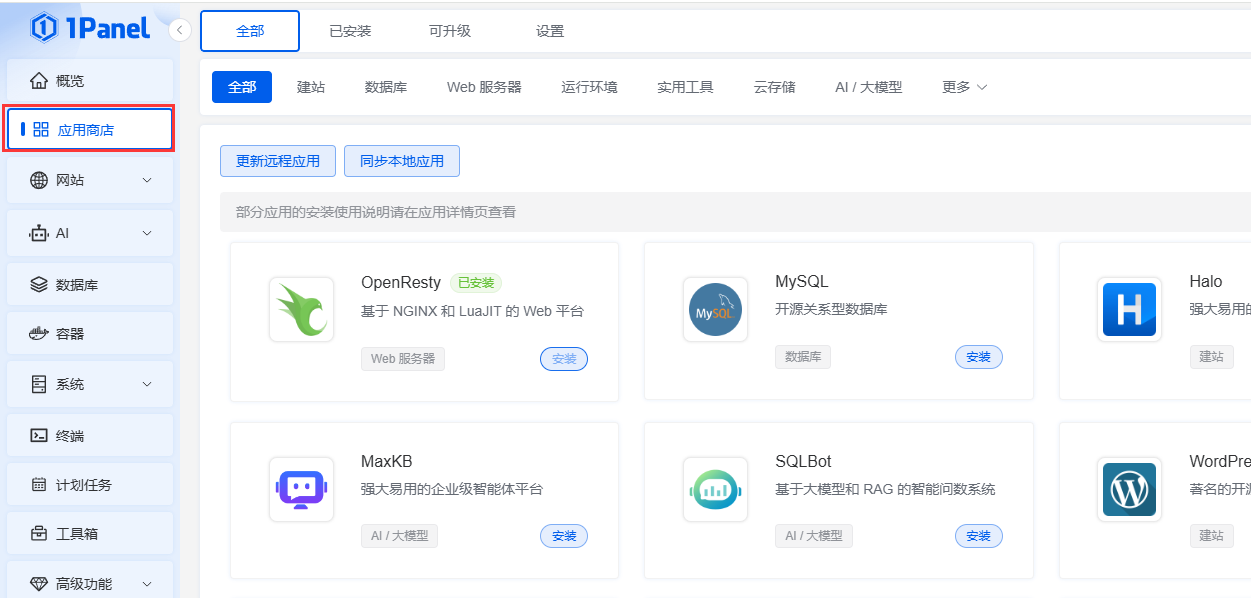
Task: Open the 更多 category dropdown
Action: click(x=965, y=87)
